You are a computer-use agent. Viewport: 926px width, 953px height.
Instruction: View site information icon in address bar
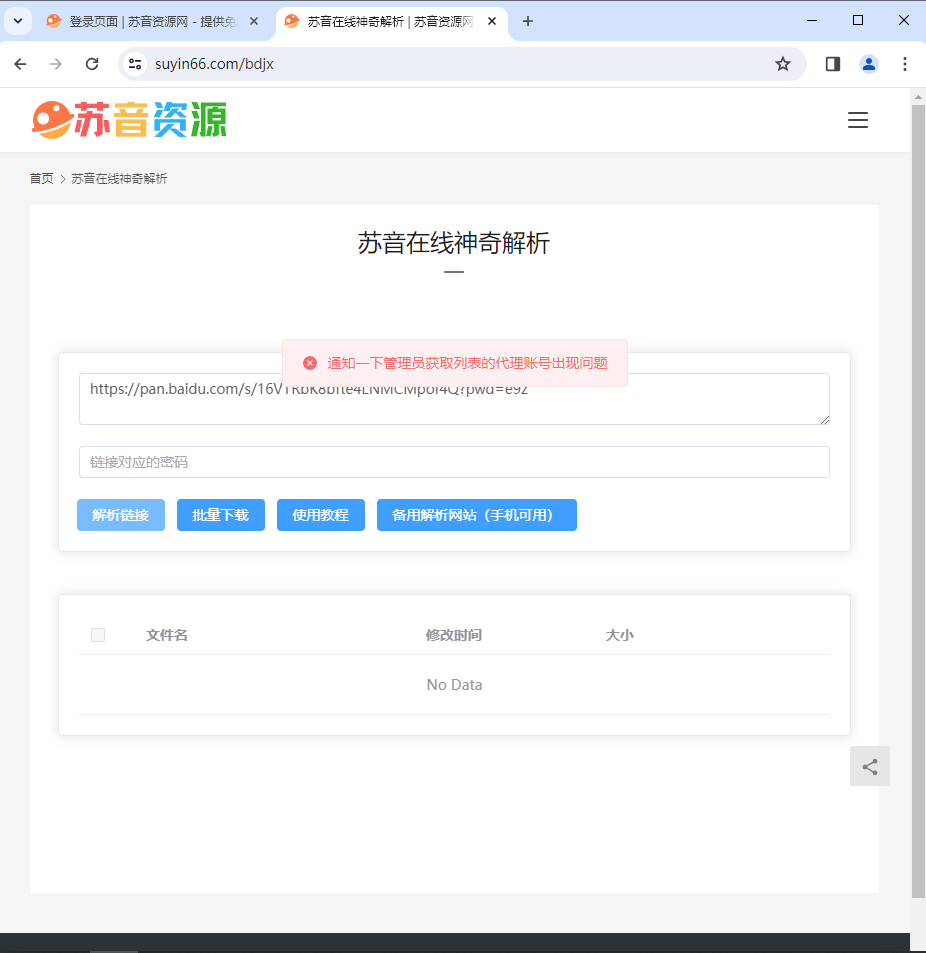pos(136,64)
